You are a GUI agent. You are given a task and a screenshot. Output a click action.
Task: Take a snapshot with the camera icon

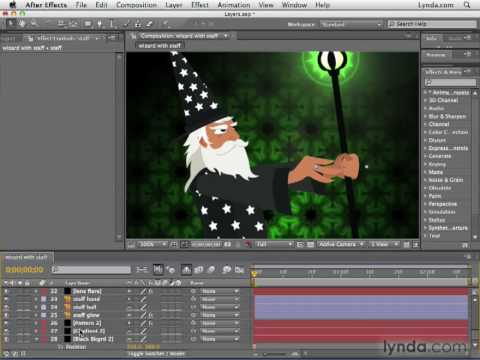coord(228,245)
